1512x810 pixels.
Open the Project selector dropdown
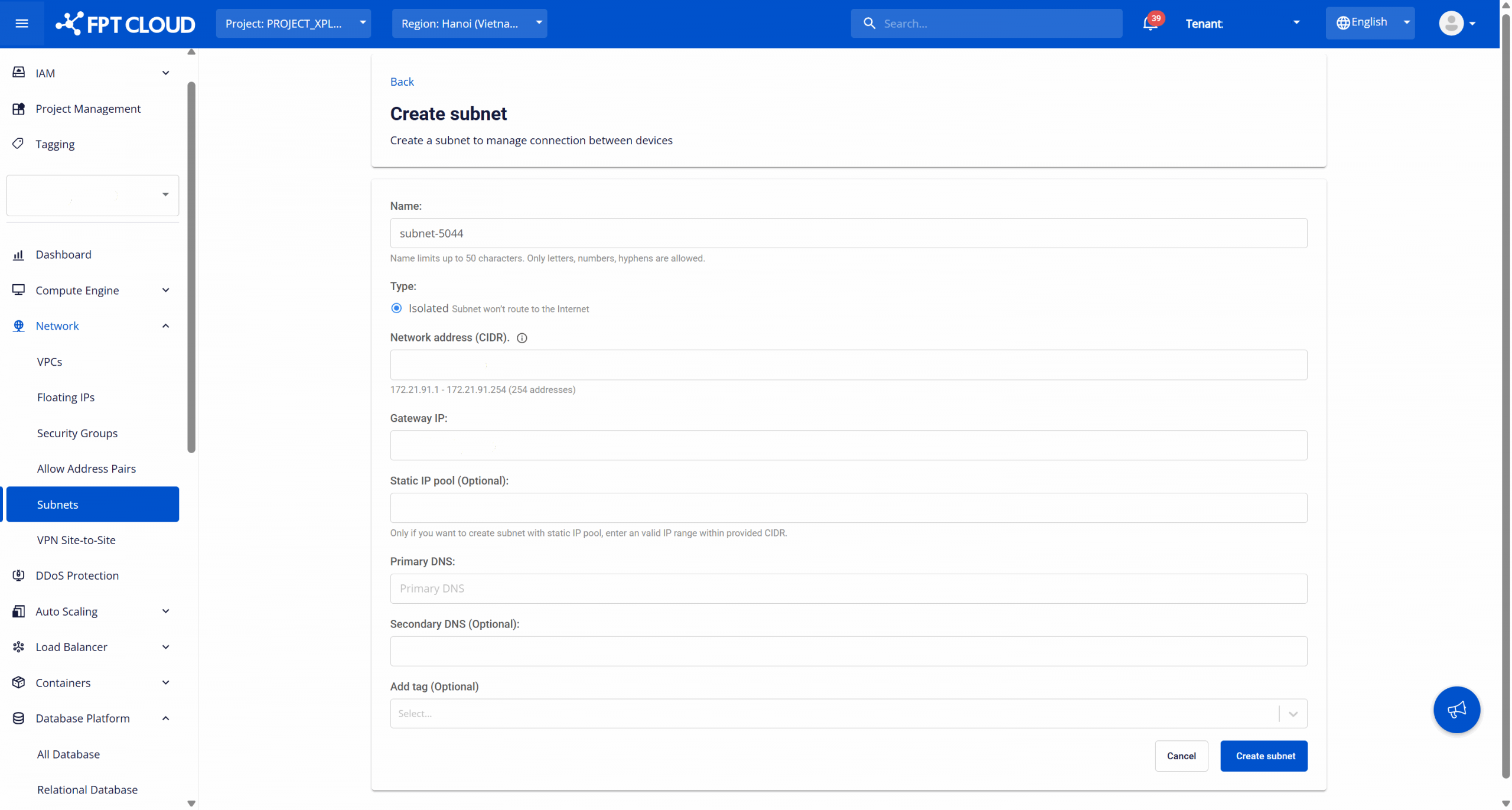click(x=293, y=24)
